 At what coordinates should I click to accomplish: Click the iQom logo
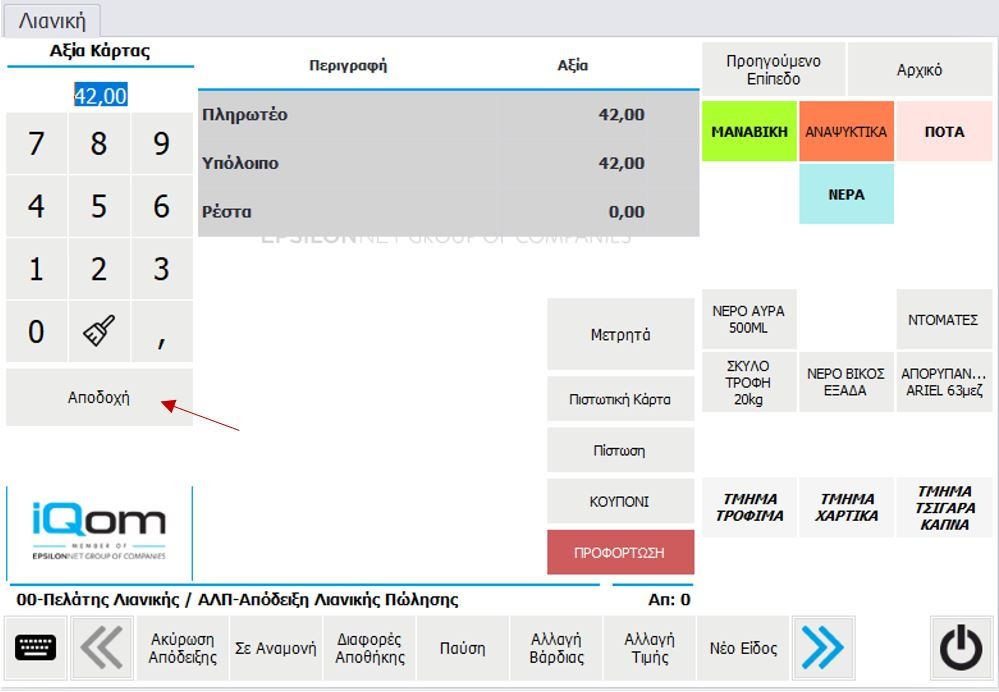tap(99, 529)
